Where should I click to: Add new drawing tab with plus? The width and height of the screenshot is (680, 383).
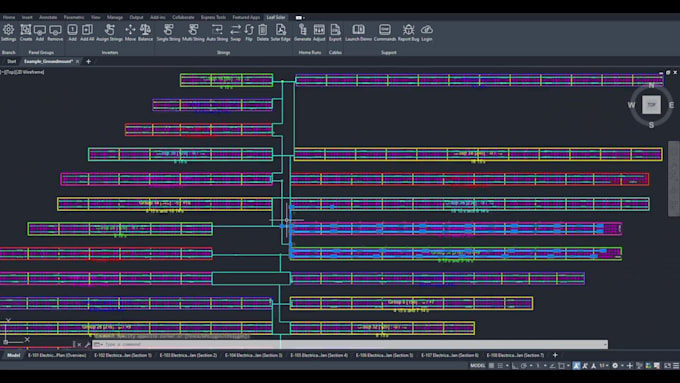(x=88, y=62)
